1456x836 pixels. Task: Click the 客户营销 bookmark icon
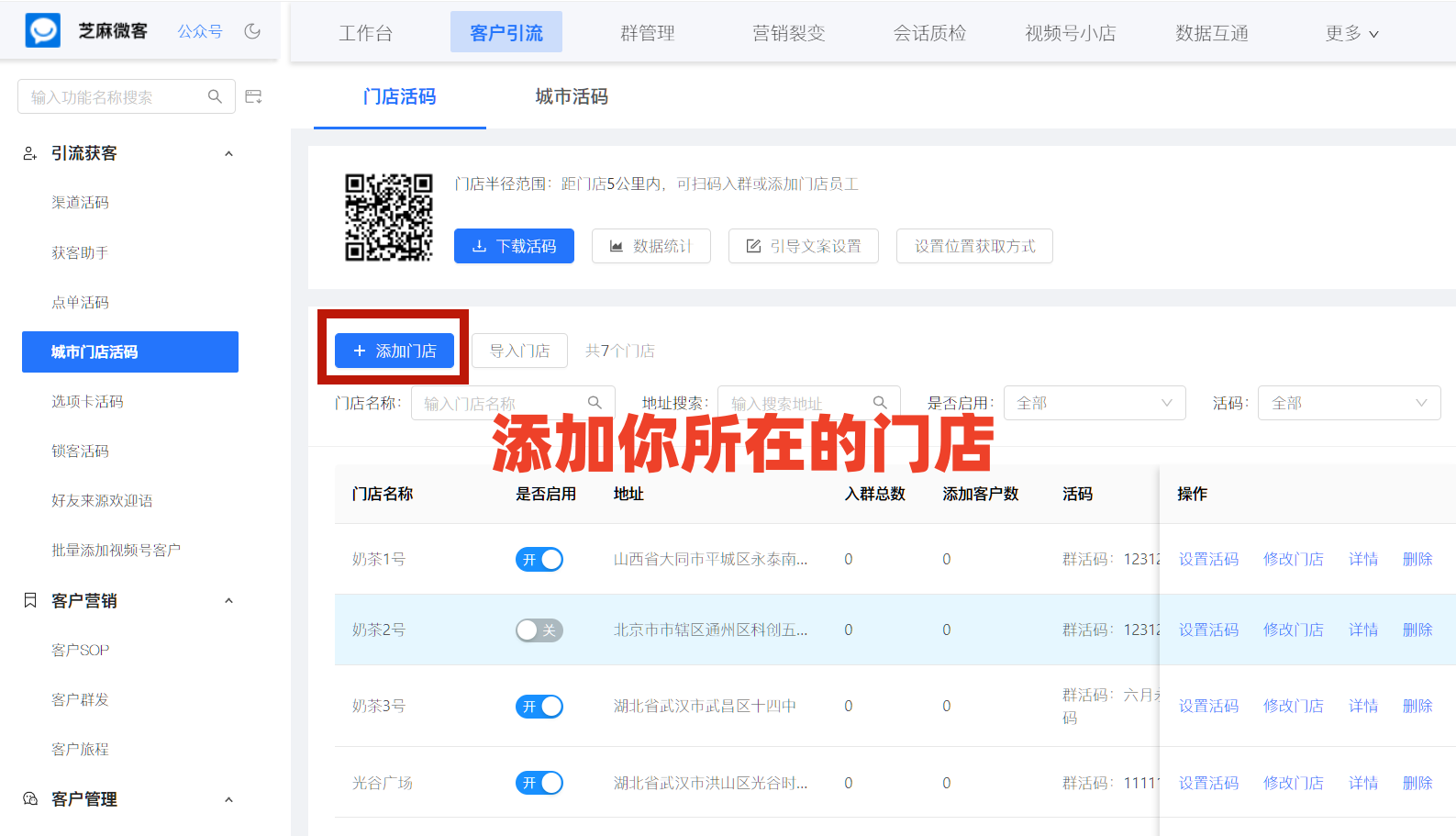tap(30, 600)
